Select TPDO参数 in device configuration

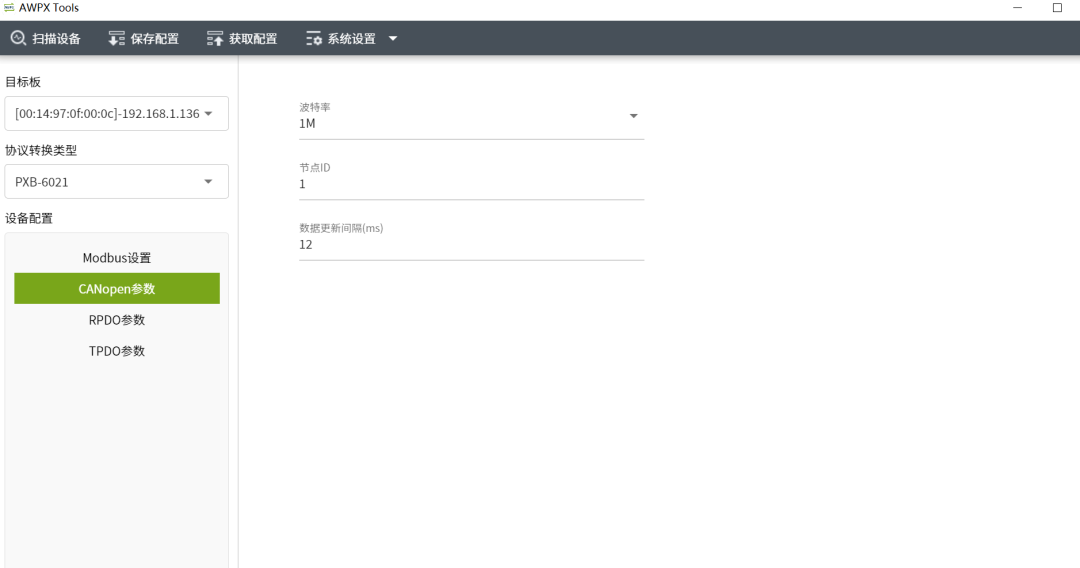coord(116,350)
